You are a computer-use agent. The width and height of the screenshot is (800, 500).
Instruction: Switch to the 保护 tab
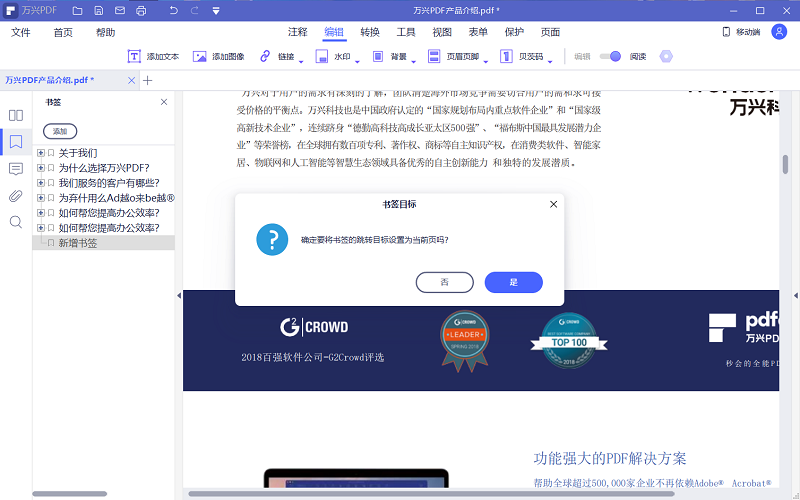pyautogui.click(x=514, y=32)
